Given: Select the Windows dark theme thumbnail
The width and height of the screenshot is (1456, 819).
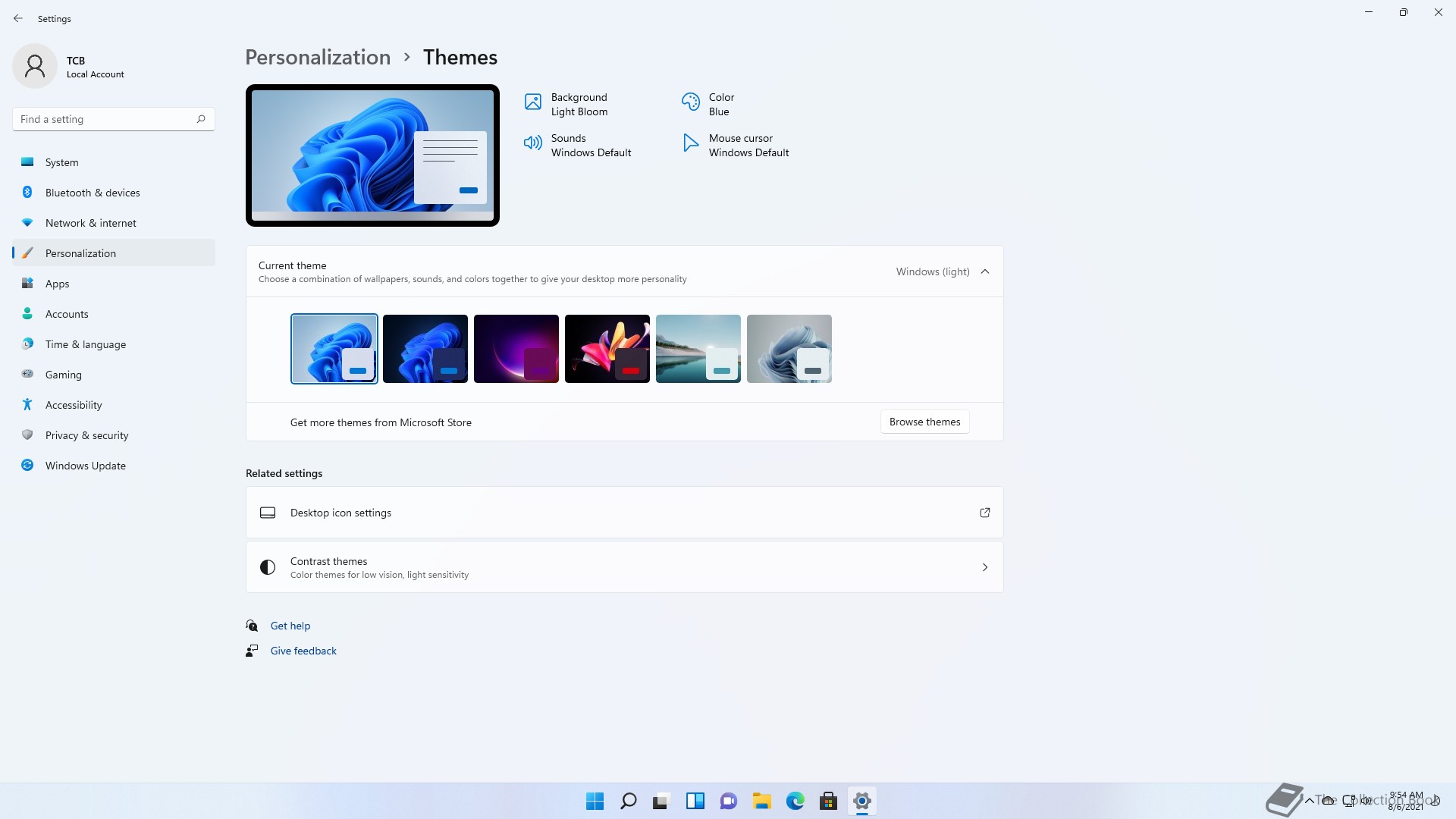Looking at the screenshot, I should click(x=425, y=349).
